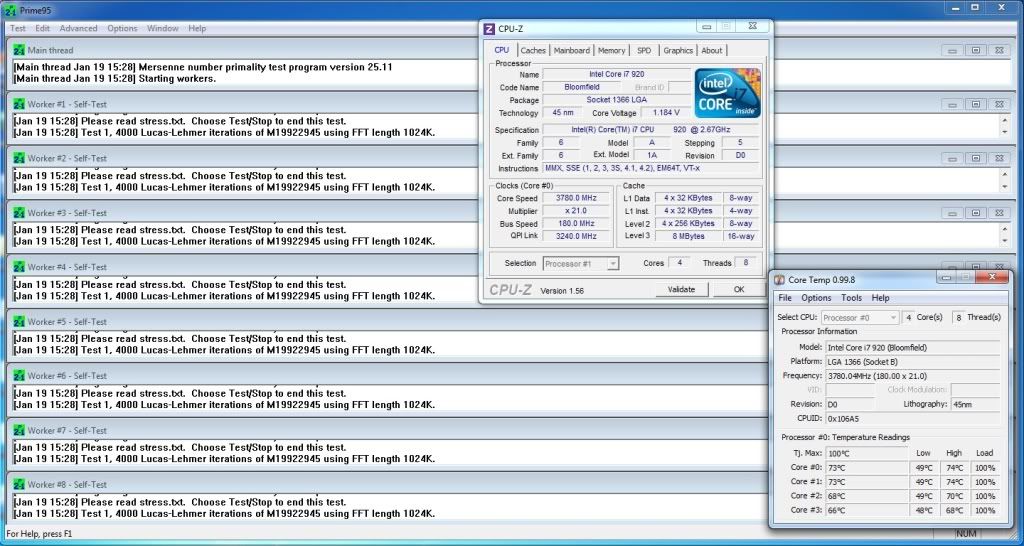The height and width of the screenshot is (546, 1024).
Task: Click scroll up arrow in Worker #1 log
Action: 1004,120
